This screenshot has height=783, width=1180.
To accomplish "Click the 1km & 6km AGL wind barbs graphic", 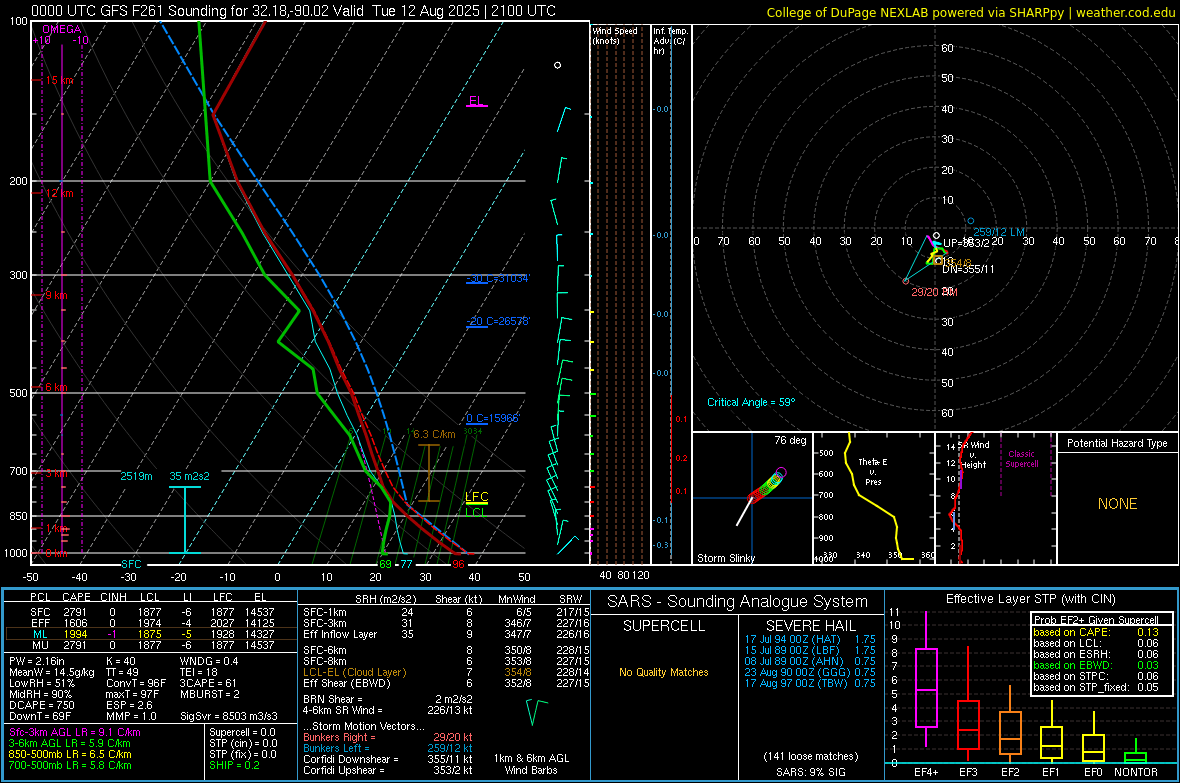I will click(x=537, y=711).
